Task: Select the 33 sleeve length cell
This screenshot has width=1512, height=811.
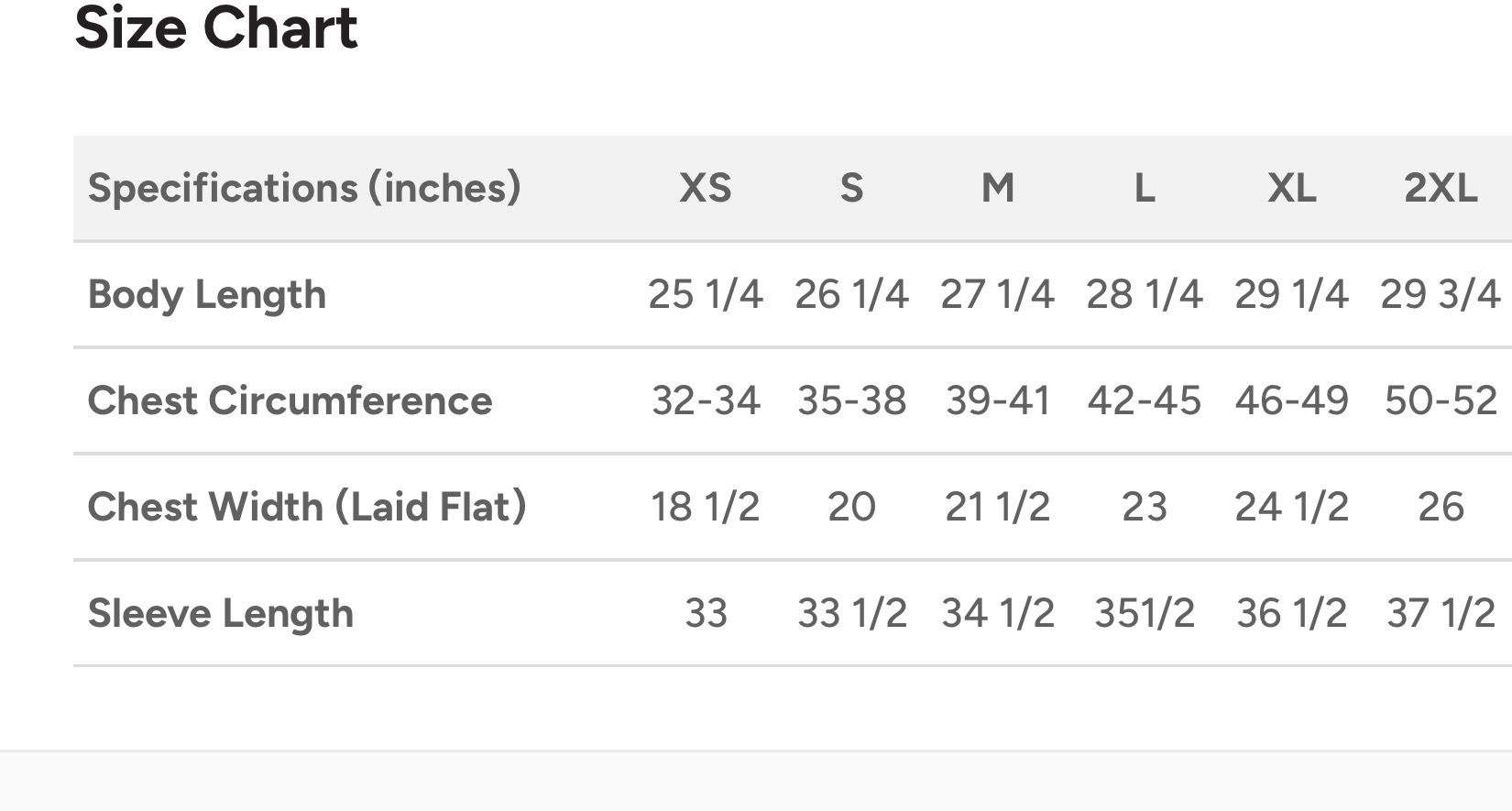Action: coord(706,613)
